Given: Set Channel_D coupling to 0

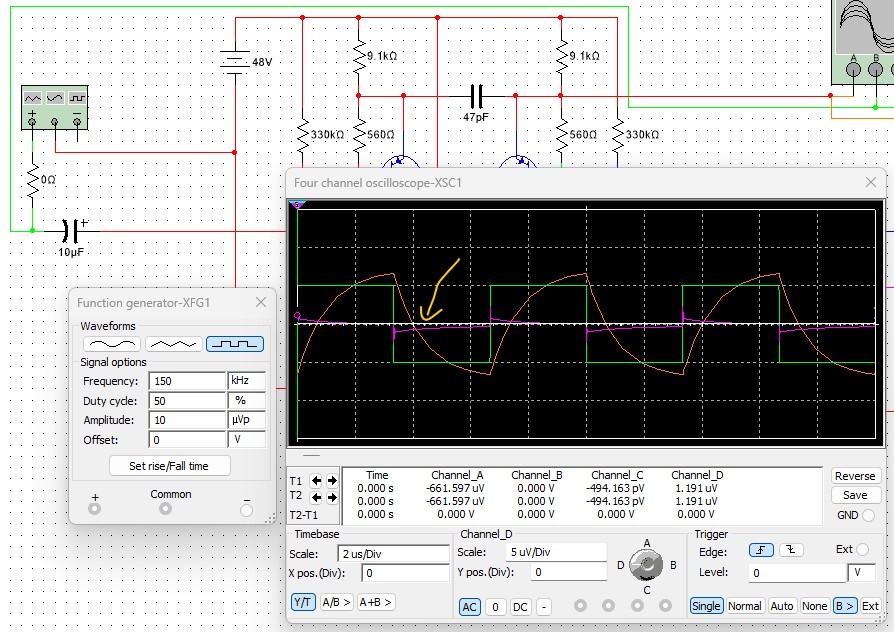Looking at the screenshot, I should pyautogui.click(x=495, y=607).
